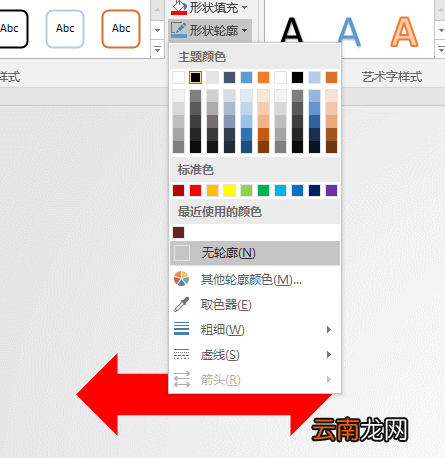This screenshot has height=458, width=445.
Task: Open 其他轮廓颜色(M) more outline colors
Action: point(255,279)
